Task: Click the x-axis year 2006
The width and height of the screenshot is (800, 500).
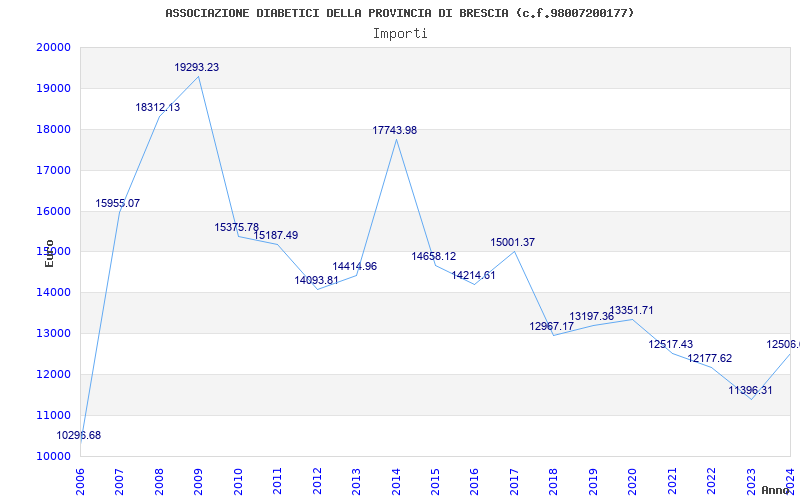Action: (x=80, y=481)
